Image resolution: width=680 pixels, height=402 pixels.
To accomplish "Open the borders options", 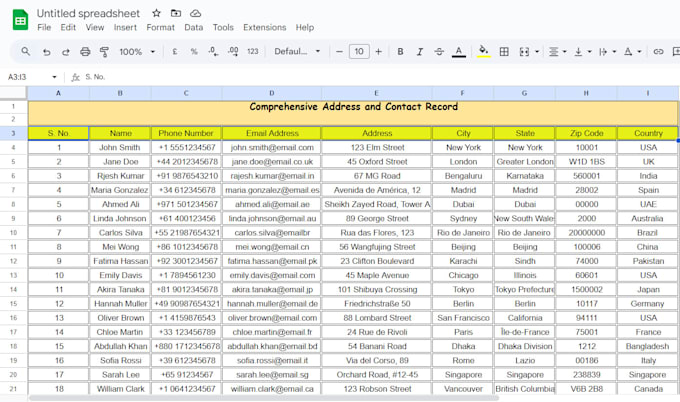I will [x=504, y=52].
